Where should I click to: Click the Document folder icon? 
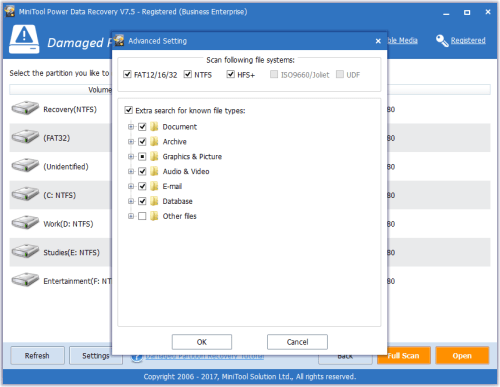point(154,127)
